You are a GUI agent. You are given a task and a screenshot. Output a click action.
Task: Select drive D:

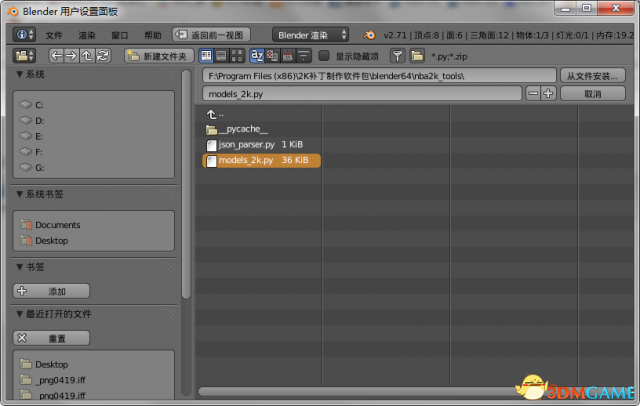(93, 121)
